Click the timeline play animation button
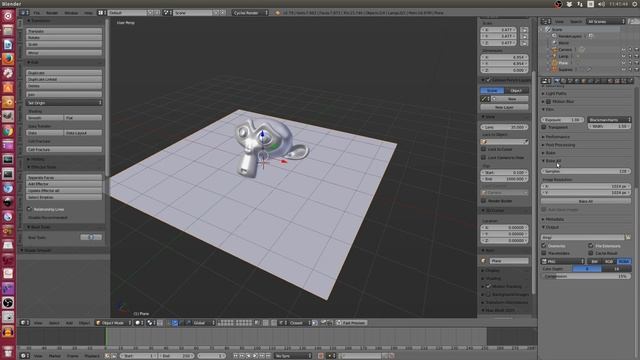The width and height of the screenshot is (640, 360). (255, 356)
